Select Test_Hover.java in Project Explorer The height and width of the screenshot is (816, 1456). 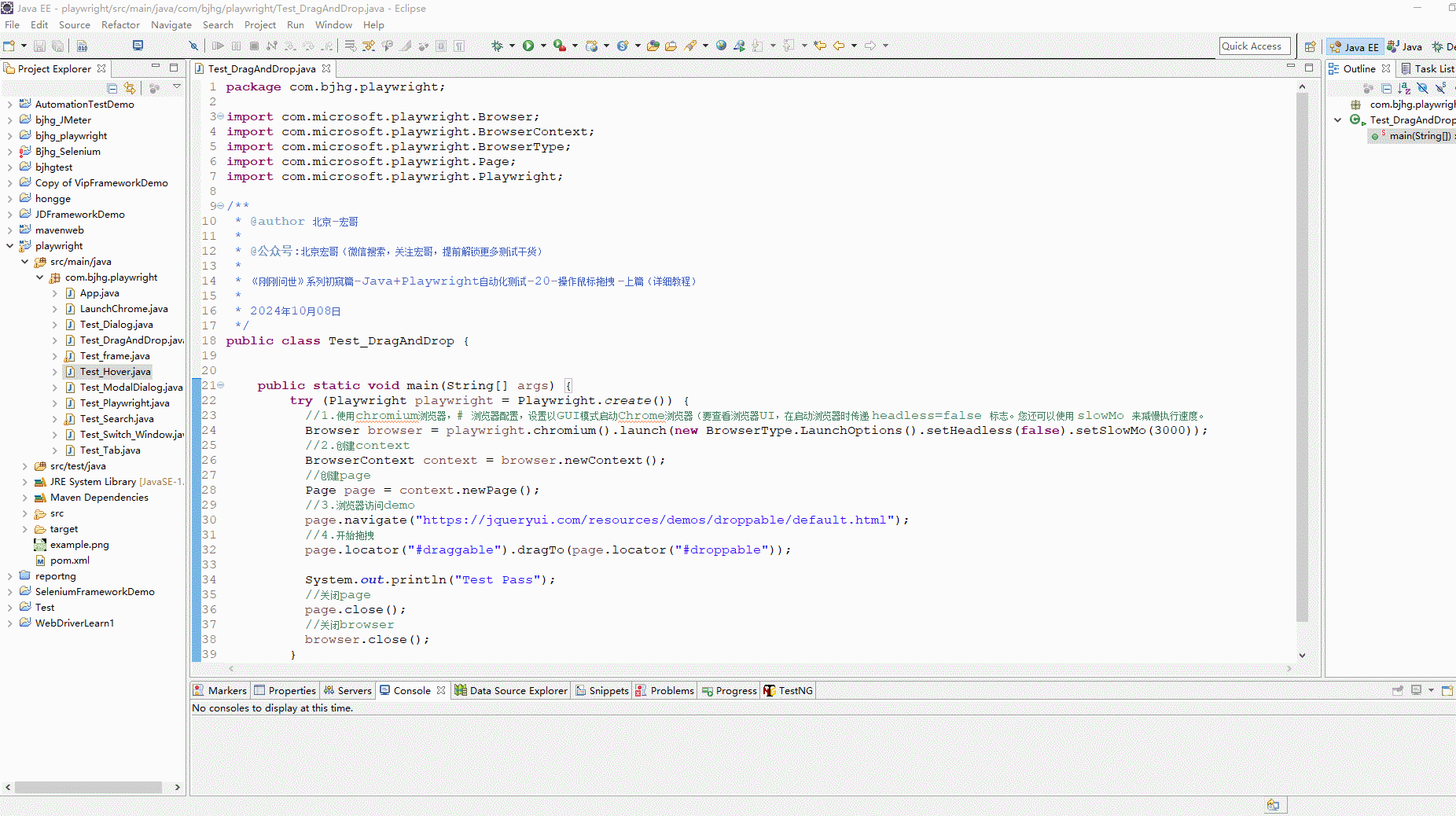115,372
